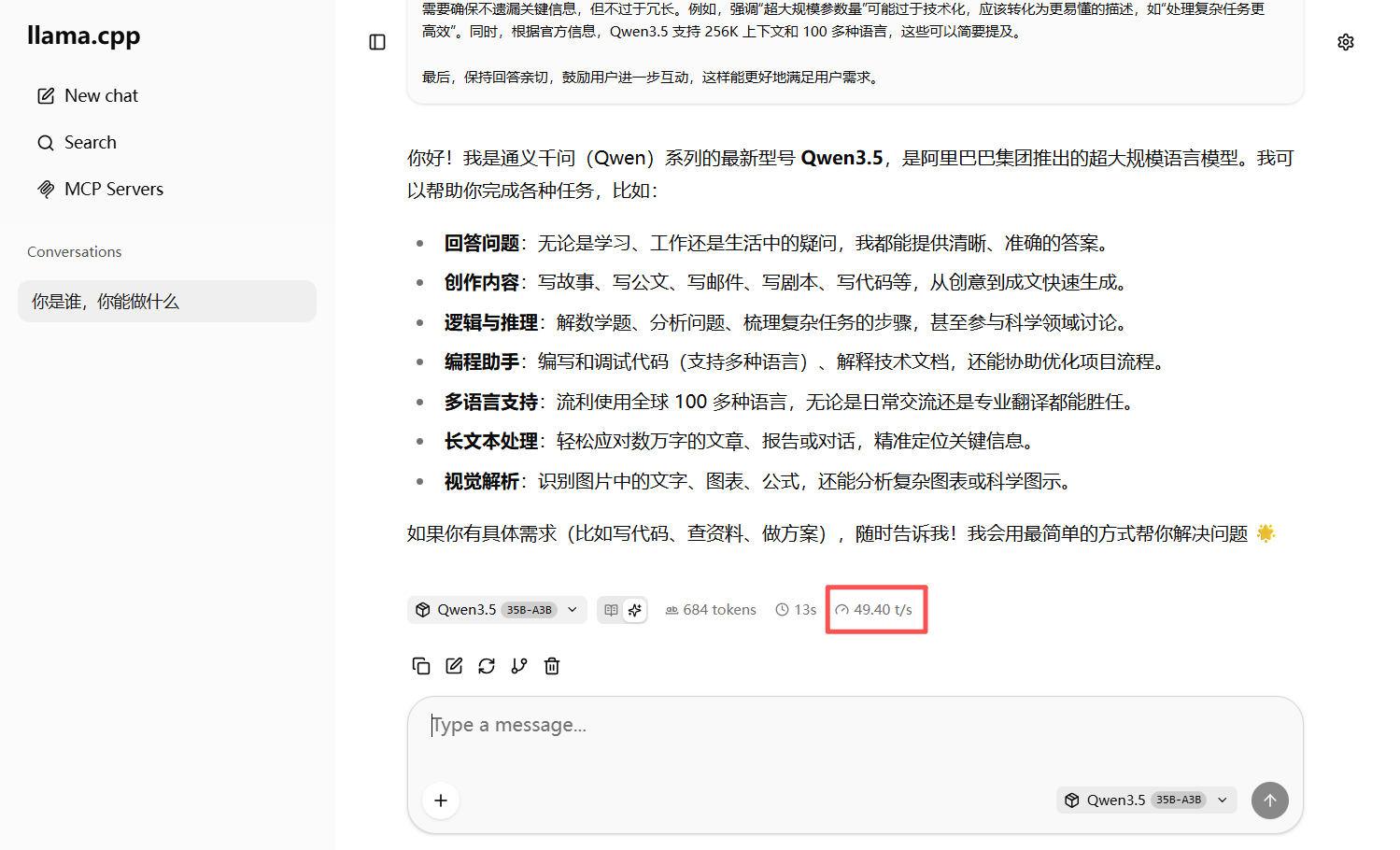Image resolution: width=1400 pixels, height=850 pixels.
Task: Switch to the generation stats sparkle icon
Action: point(635,610)
